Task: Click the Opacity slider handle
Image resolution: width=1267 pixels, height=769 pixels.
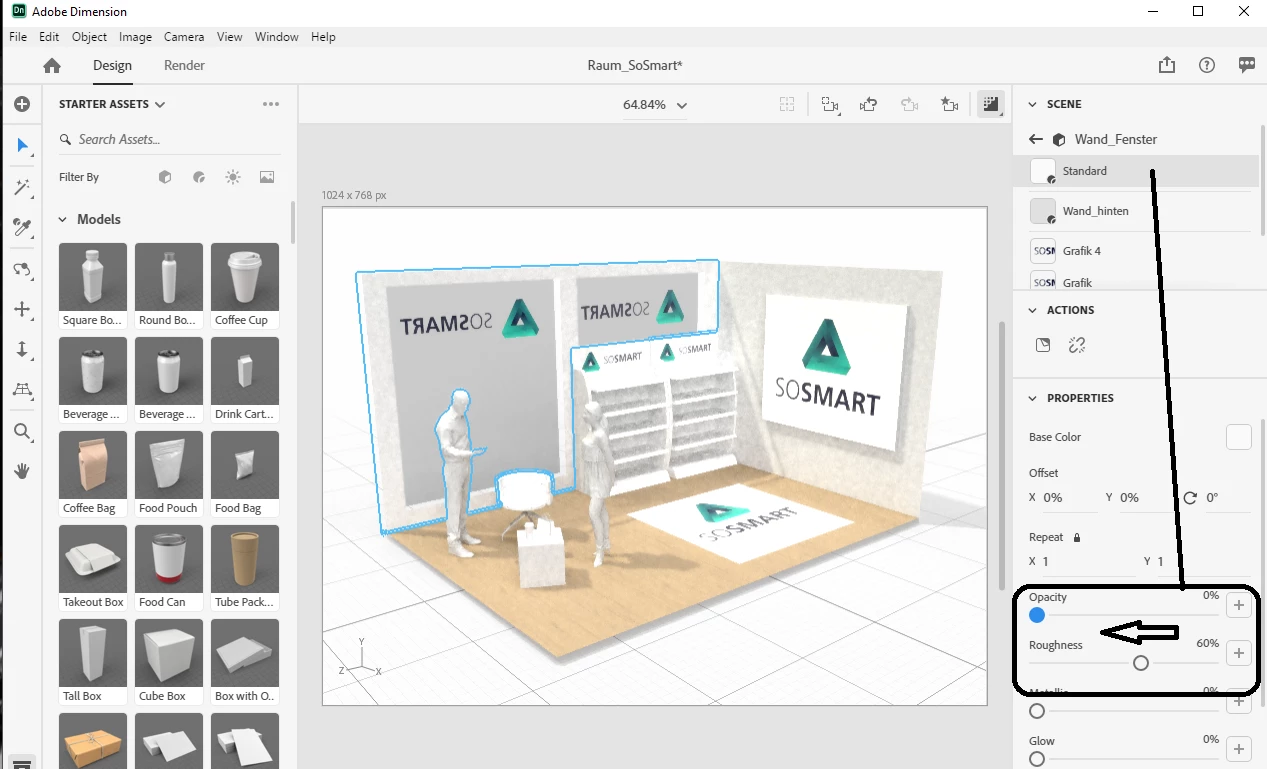Action: (1037, 615)
